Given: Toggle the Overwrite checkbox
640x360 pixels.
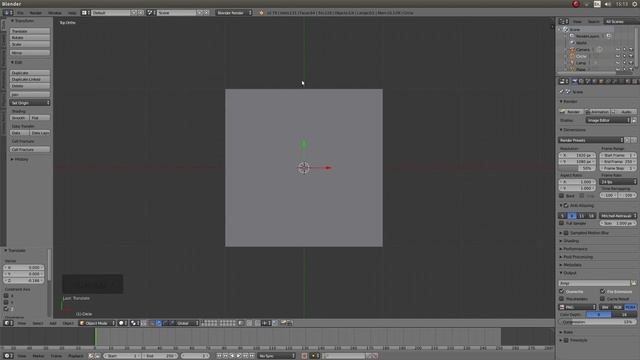Looking at the screenshot, I should click(x=562, y=291).
